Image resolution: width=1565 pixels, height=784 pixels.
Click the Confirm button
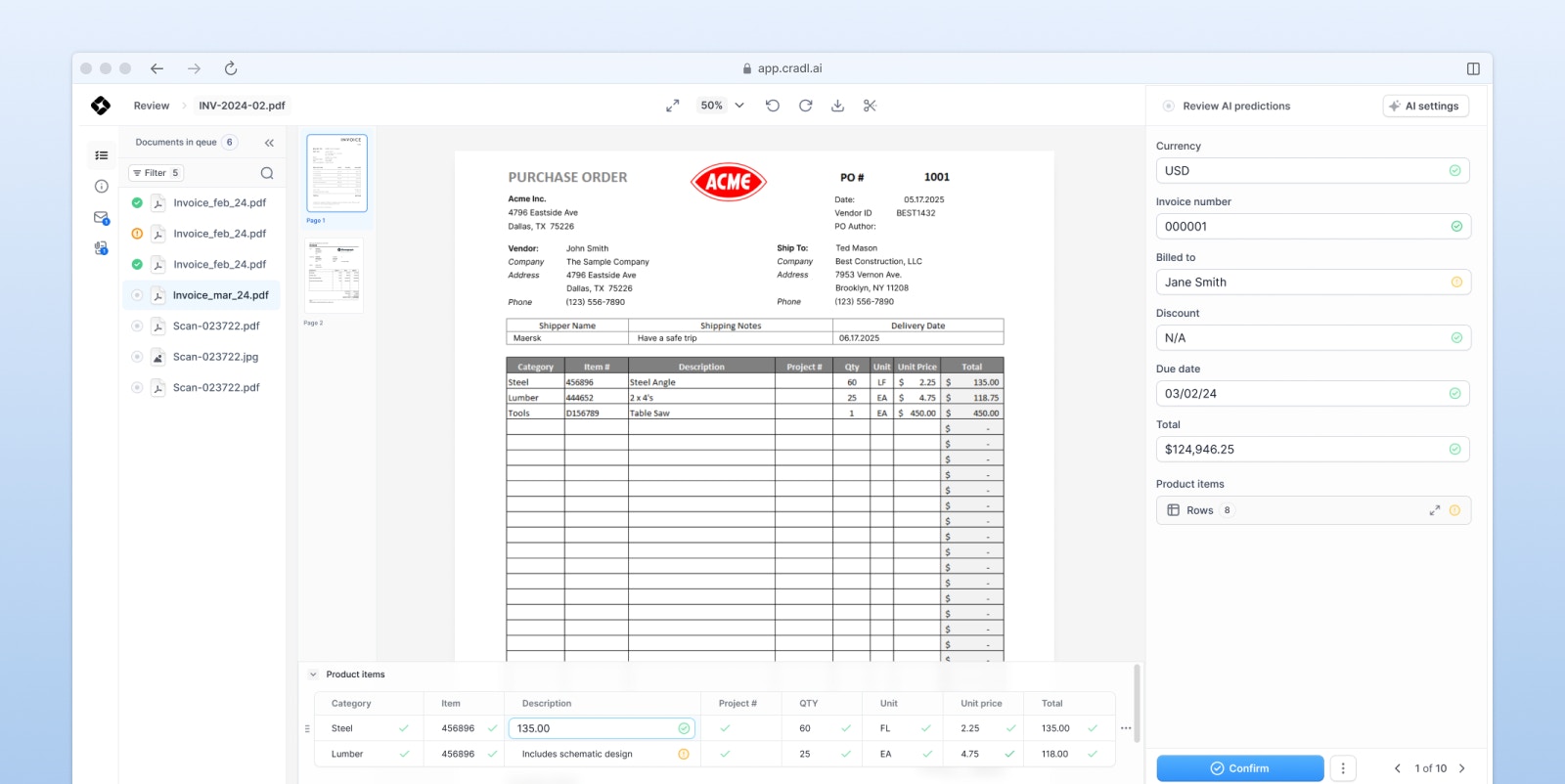point(1240,768)
